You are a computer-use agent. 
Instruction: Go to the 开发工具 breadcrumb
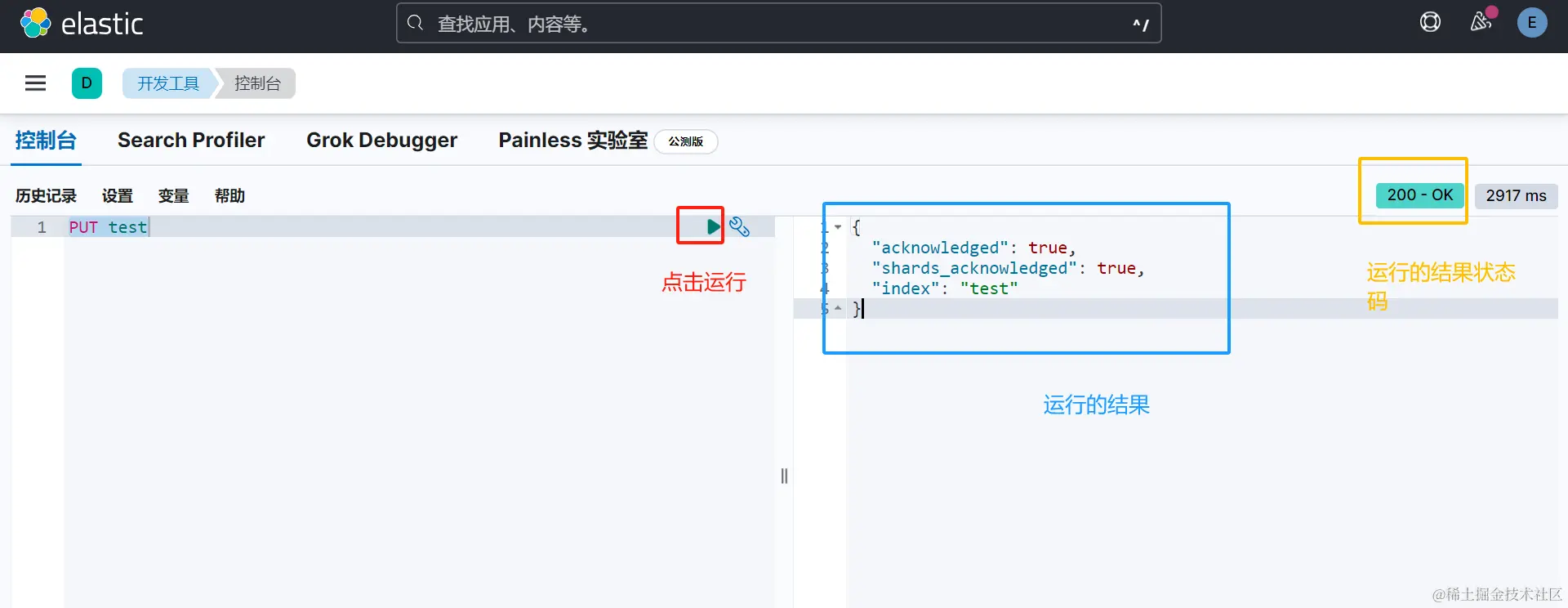pyautogui.click(x=168, y=83)
